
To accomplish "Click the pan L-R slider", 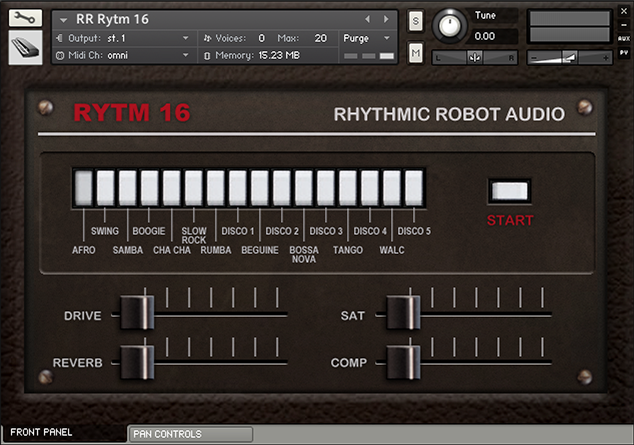I will click(x=474, y=58).
